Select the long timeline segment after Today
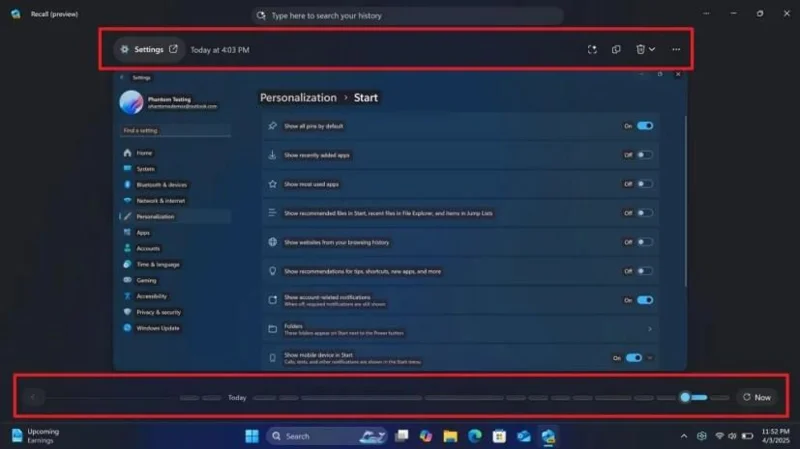The width and height of the screenshot is (800, 449). pos(361,398)
